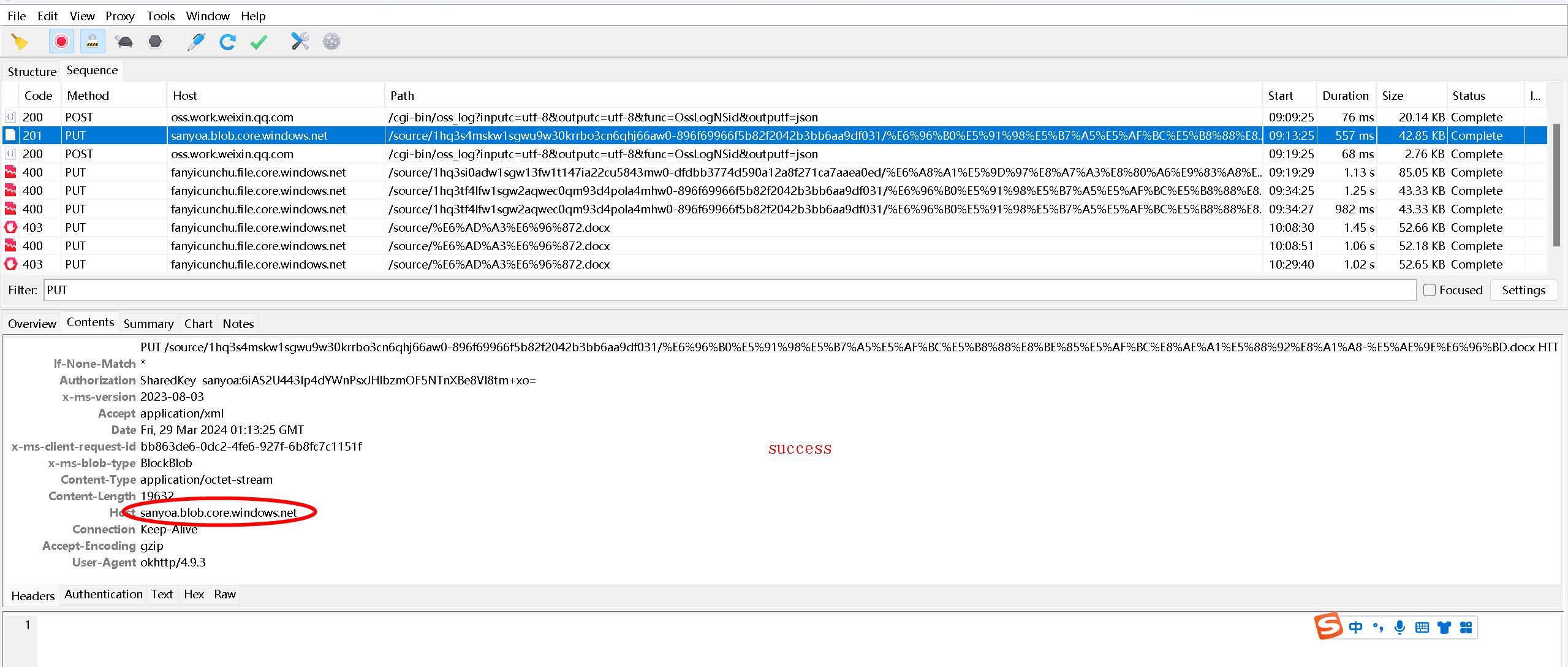Open the File menu
Image resolution: width=1568 pixels, height=667 pixels.
click(17, 16)
